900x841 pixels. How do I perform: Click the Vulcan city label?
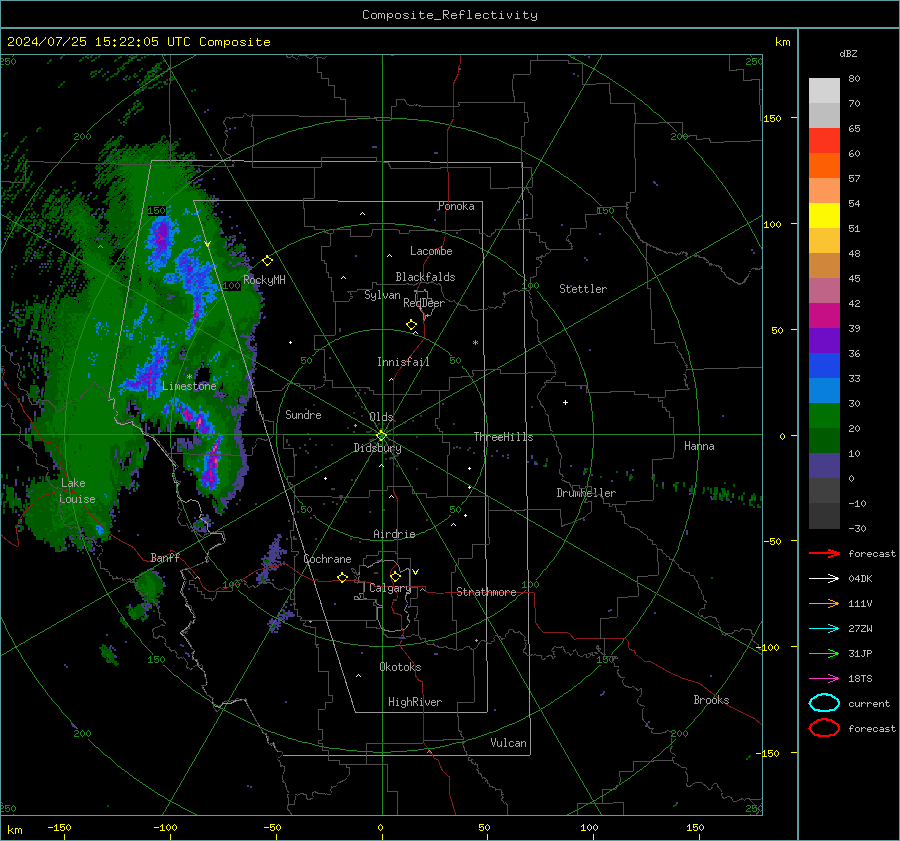pos(509,743)
